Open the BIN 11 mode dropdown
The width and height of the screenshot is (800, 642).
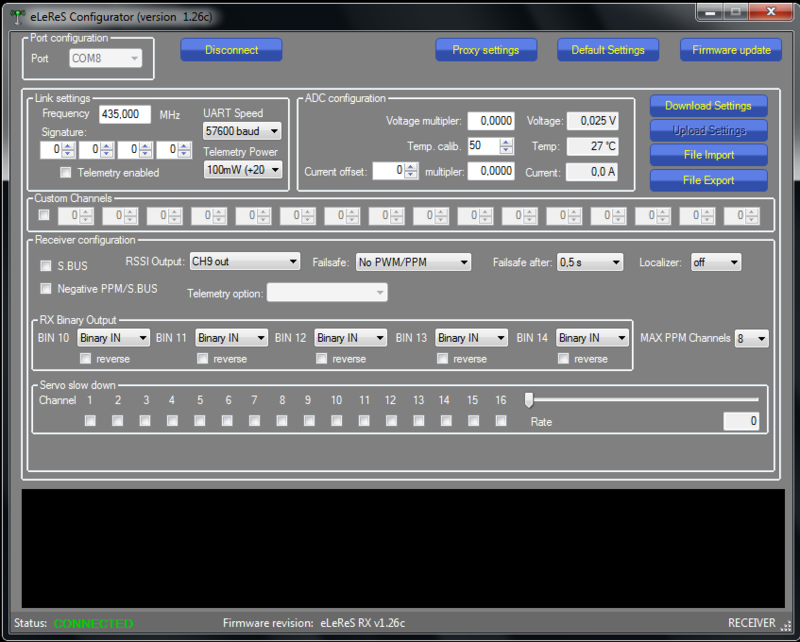click(x=232, y=338)
